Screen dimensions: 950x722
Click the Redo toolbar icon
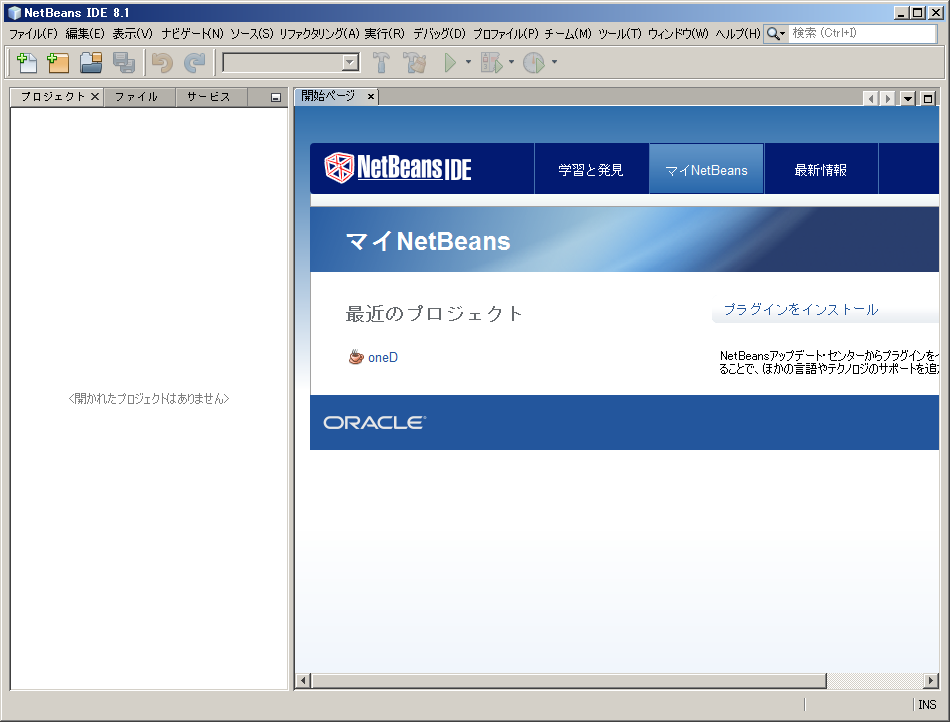[x=194, y=62]
